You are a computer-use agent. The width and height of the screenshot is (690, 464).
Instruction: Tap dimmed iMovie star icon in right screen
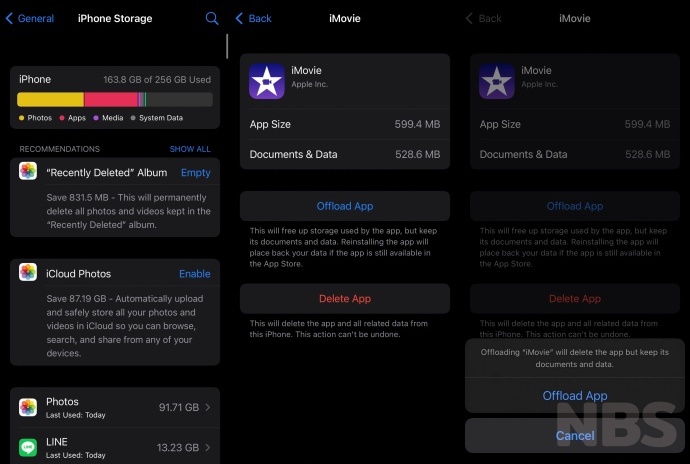coord(497,81)
